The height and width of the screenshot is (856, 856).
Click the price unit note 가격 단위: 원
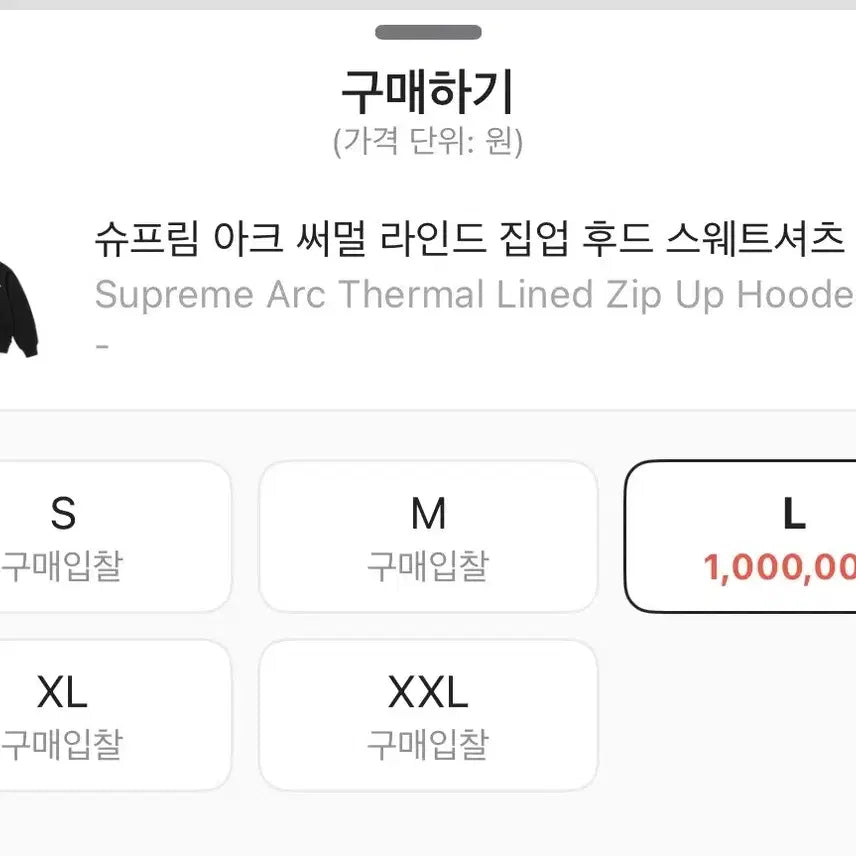[428, 139]
